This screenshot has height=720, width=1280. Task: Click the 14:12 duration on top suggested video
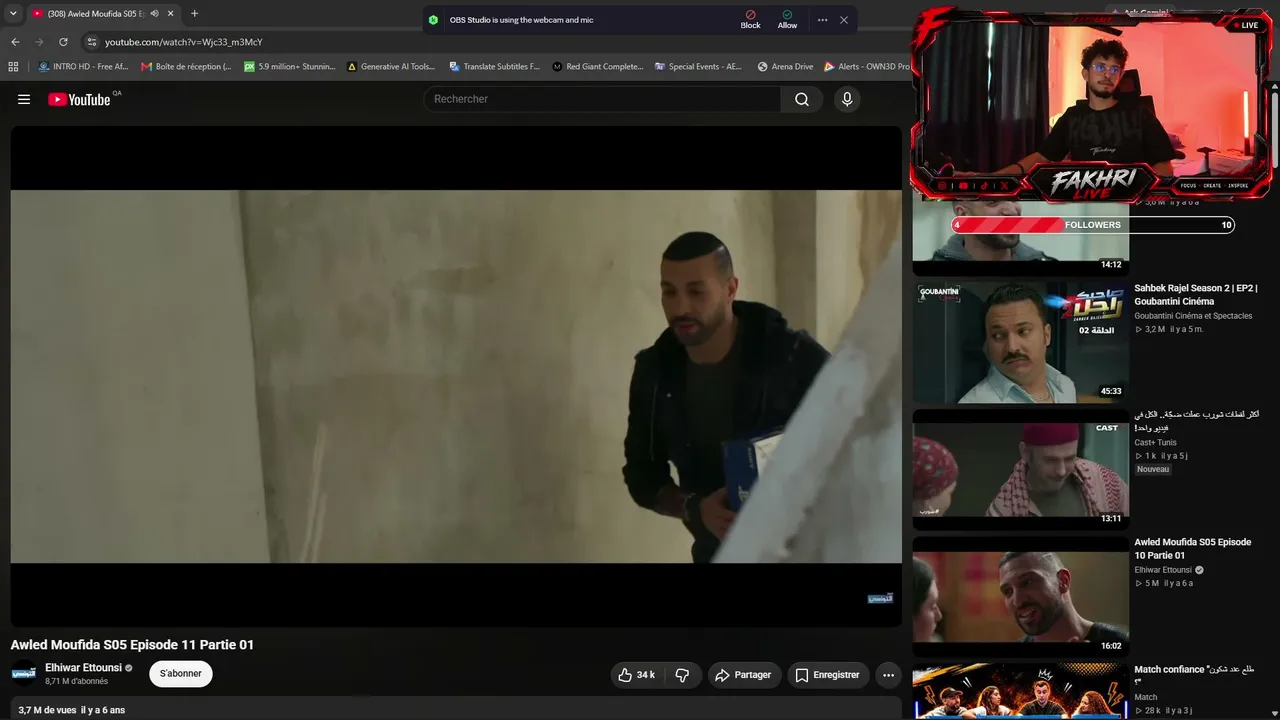click(1111, 265)
